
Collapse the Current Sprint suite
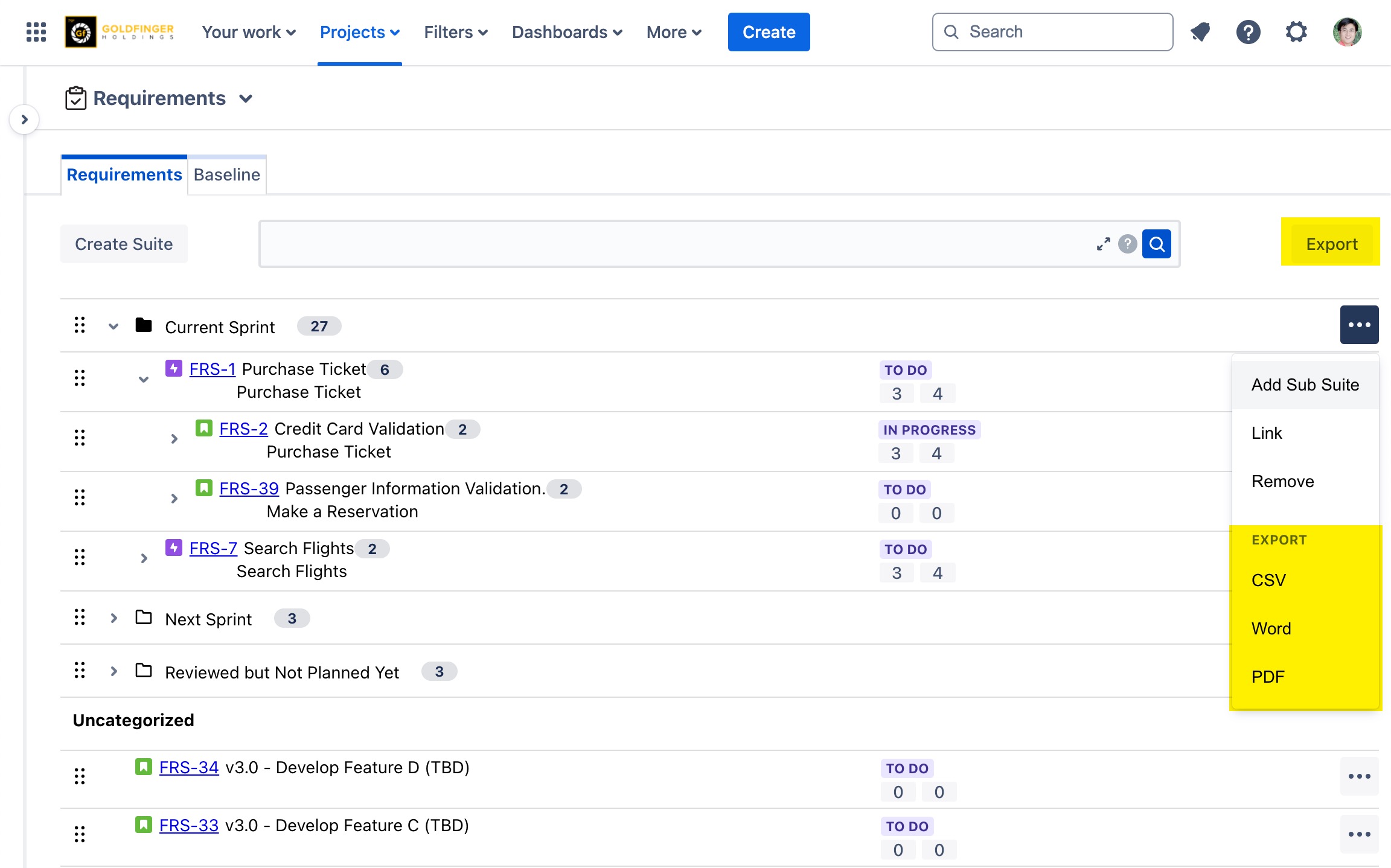(112, 326)
